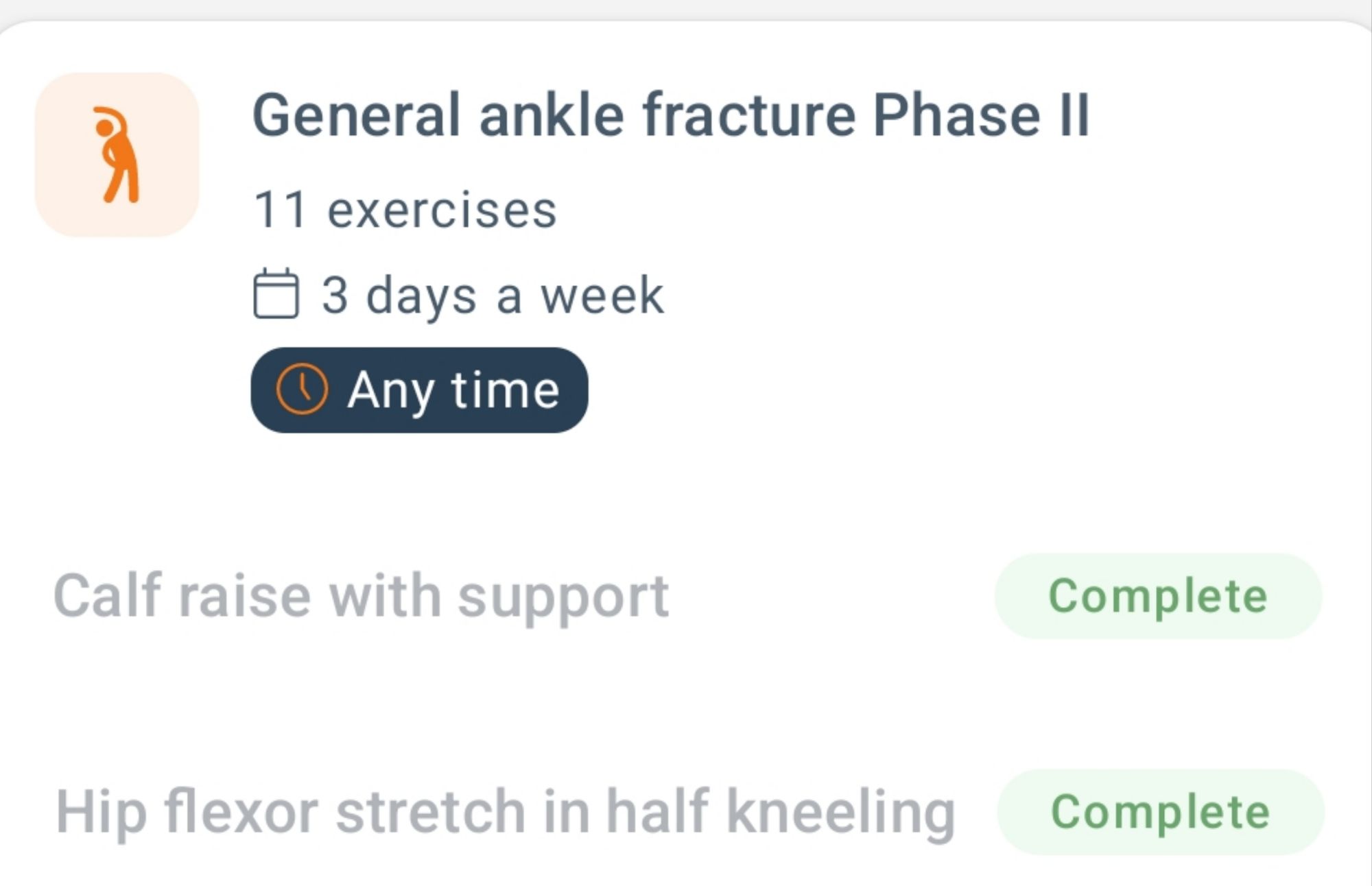Click the word Complete in the Calf raise row
The image size is (1372, 886).
[x=1158, y=597]
